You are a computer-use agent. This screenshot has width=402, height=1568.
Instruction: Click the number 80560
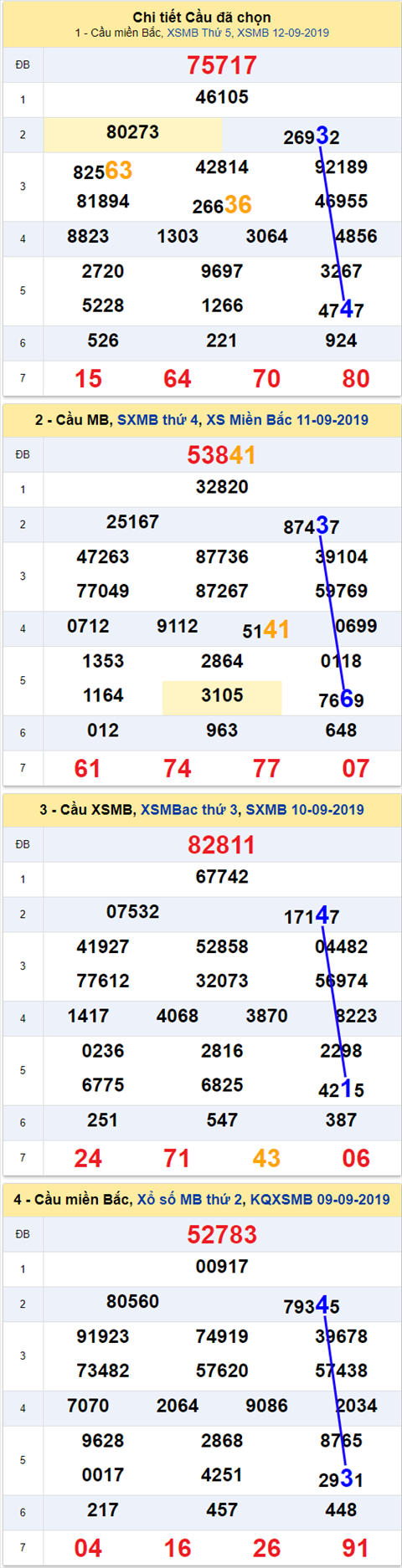(x=132, y=1302)
